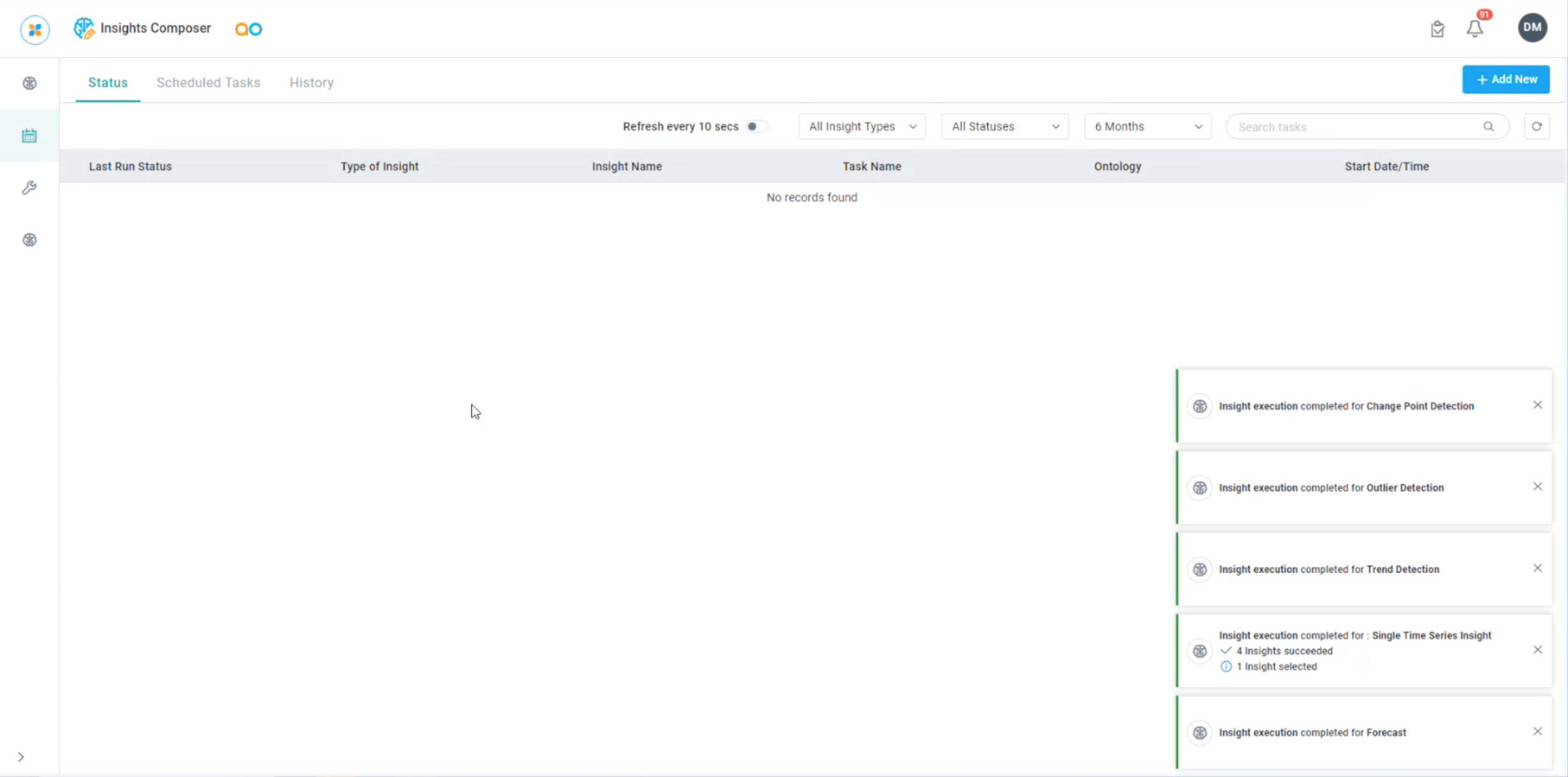Click the Add New button
The width and height of the screenshot is (1568, 777).
[1506, 79]
